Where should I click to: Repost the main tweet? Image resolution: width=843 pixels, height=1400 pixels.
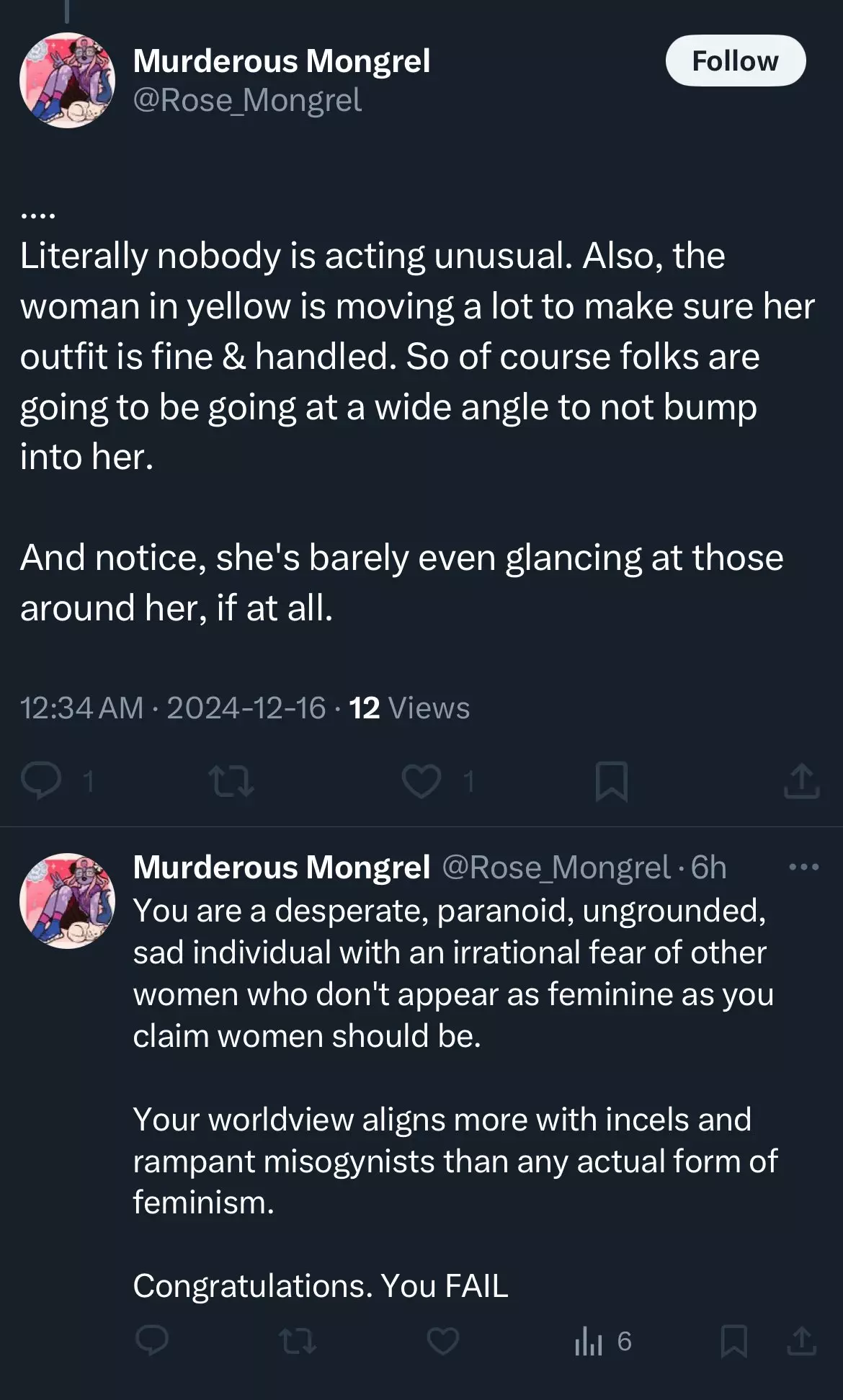click(x=231, y=781)
